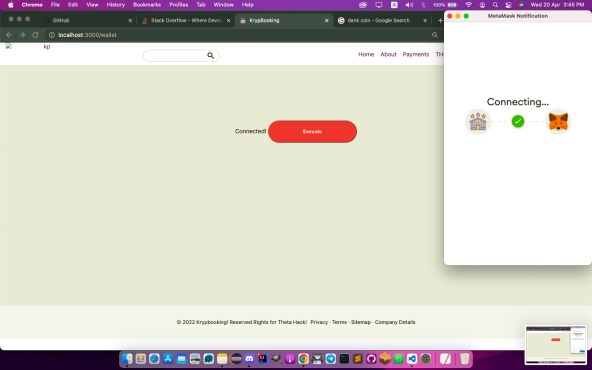Open the File menu
This screenshot has height=370, width=592.
pyautogui.click(x=55, y=5)
